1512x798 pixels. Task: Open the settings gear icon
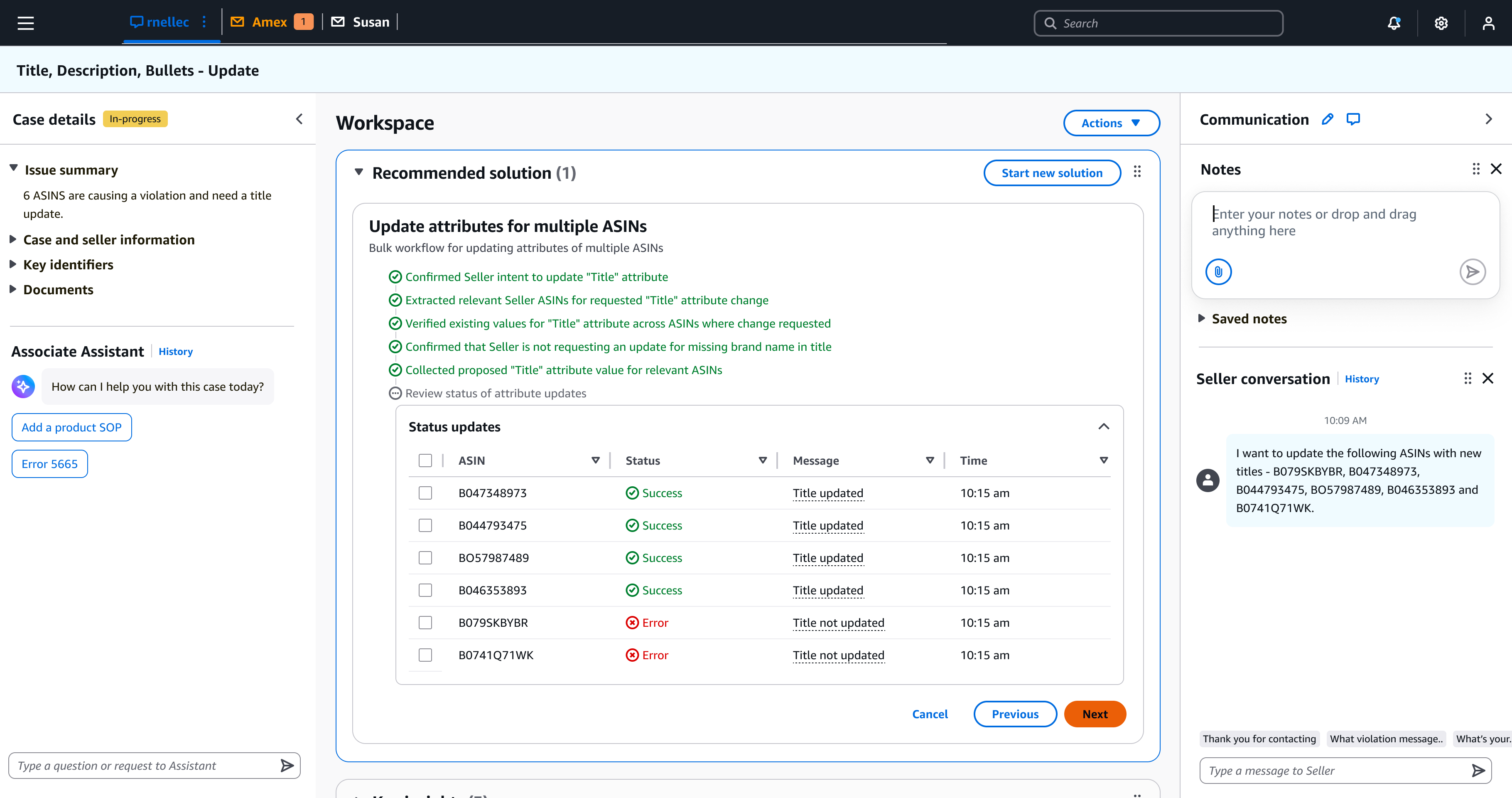pos(1441,23)
